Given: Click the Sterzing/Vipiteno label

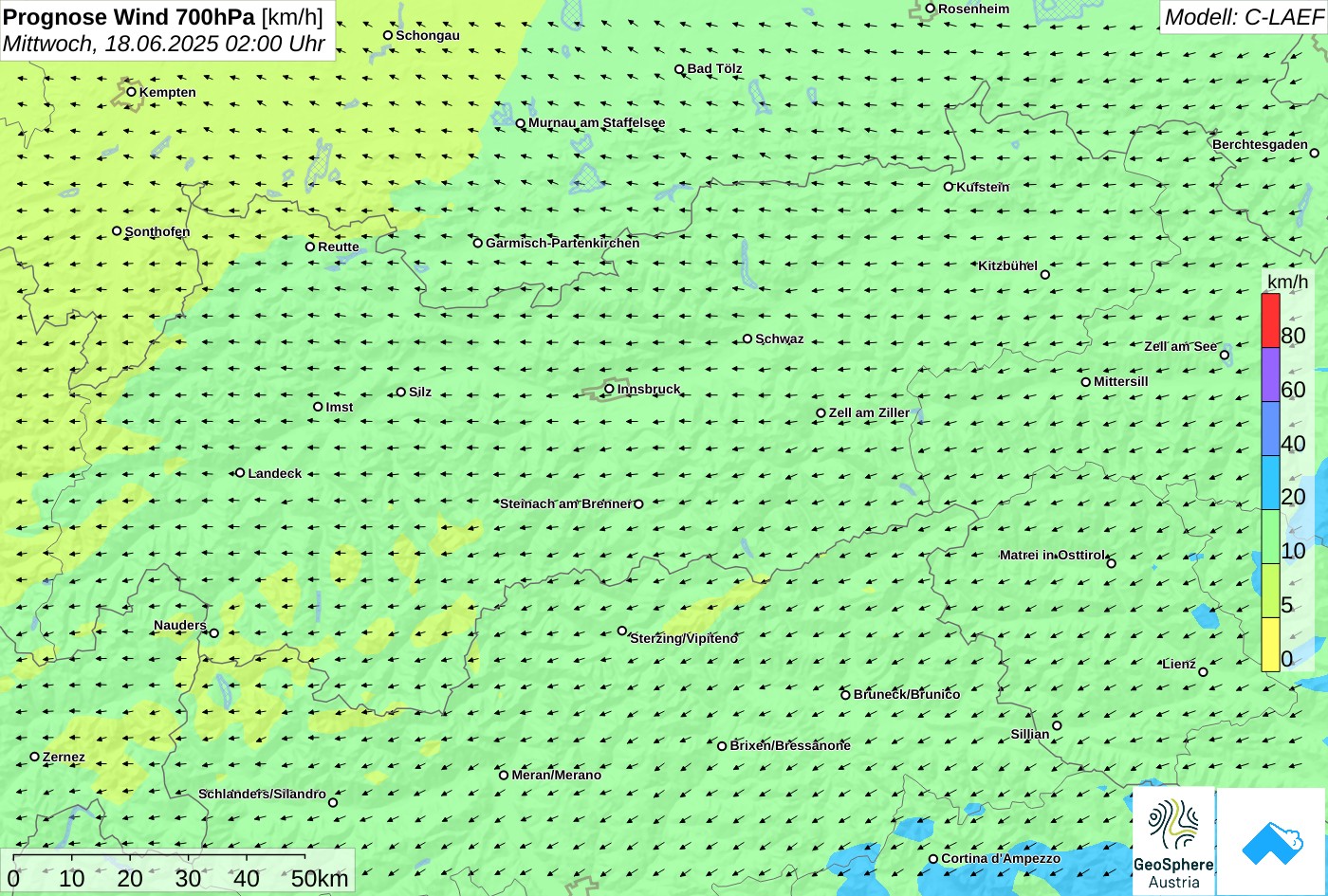Looking at the screenshot, I should [x=684, y=638].
